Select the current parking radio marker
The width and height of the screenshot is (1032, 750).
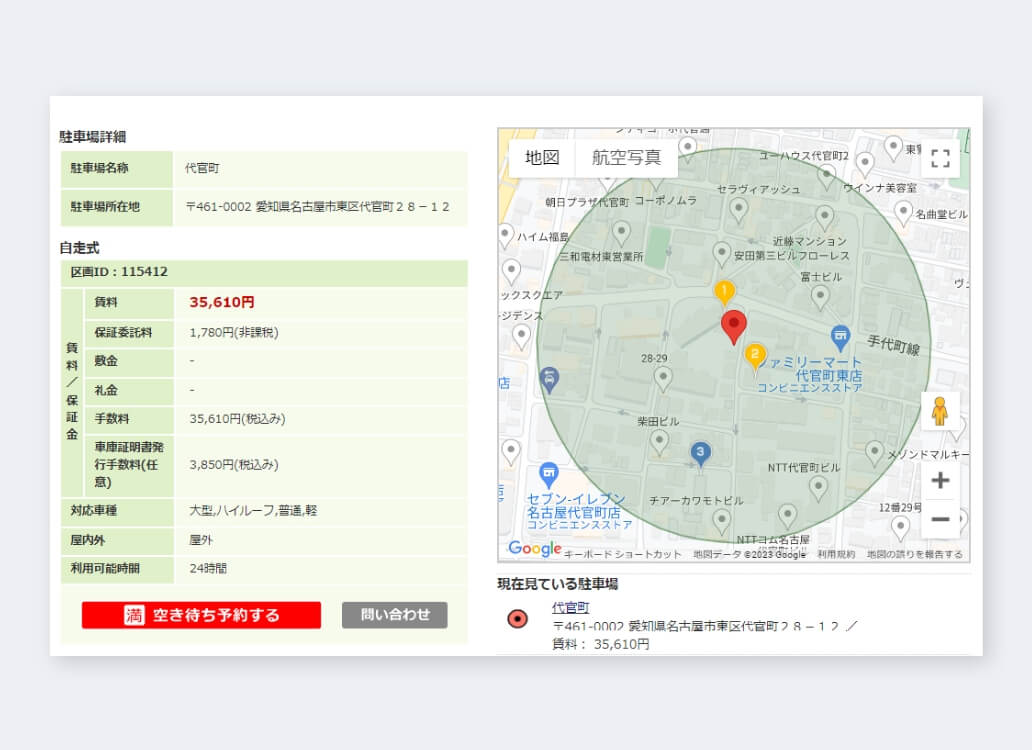click(x=517, y=619)
